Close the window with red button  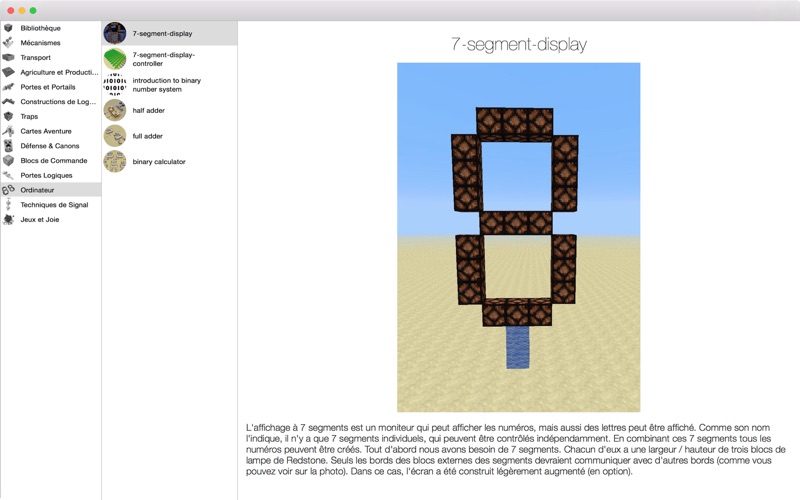tap(10, 10)
